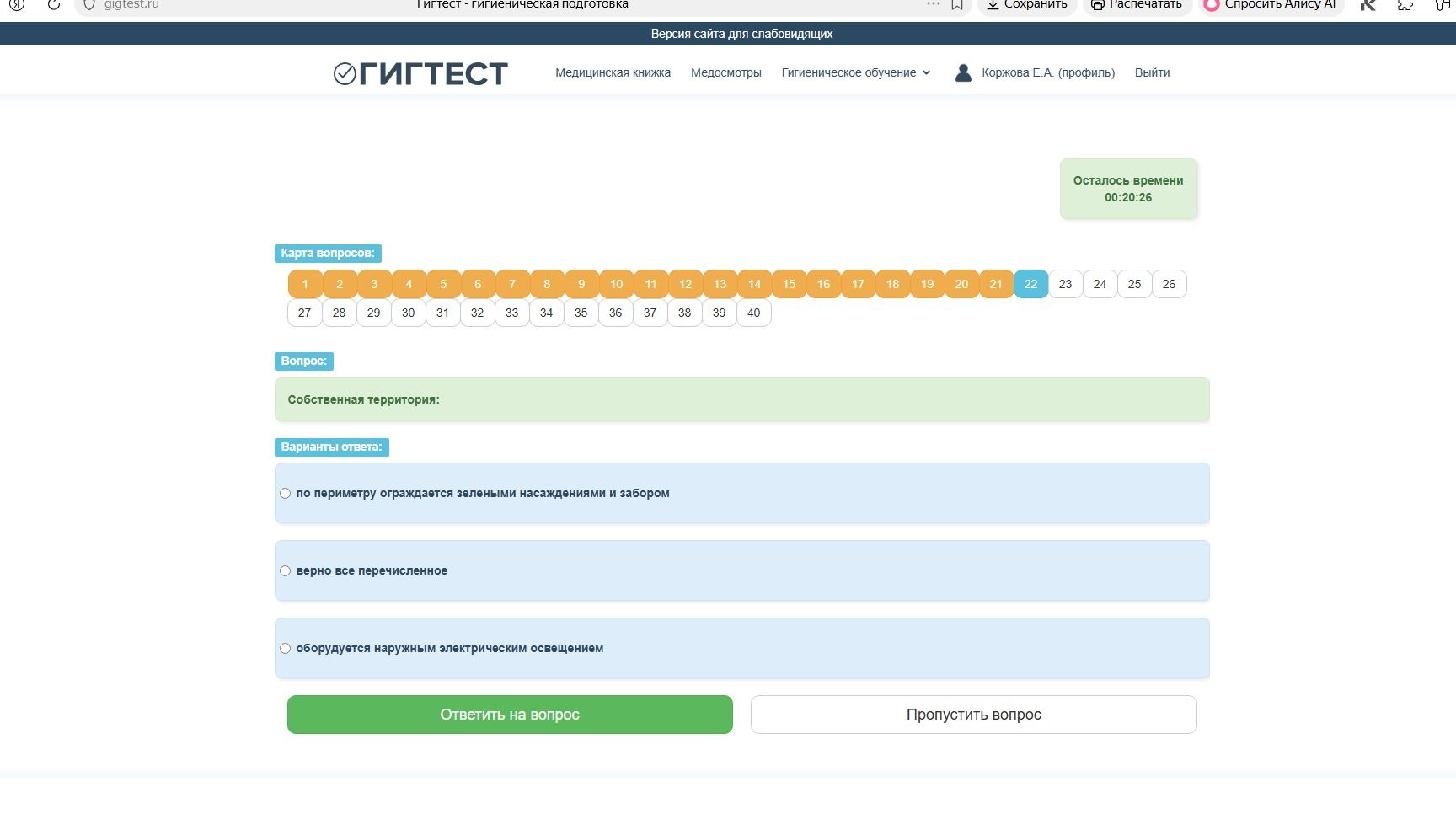Viewport: 1456px width, 819px height.
Task: Open the Медосмотры menu item
Action: click(725, 73)
